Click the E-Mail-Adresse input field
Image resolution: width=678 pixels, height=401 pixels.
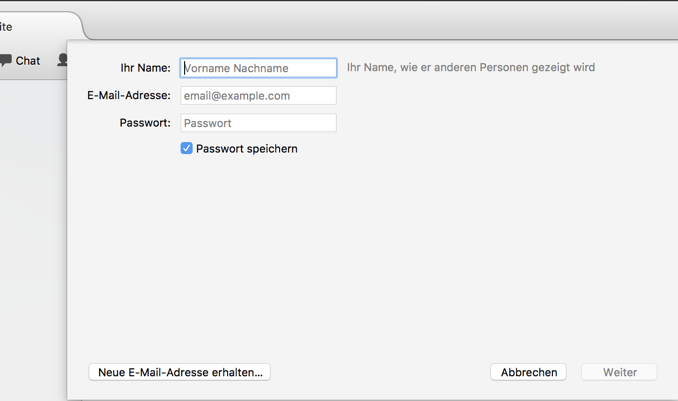(258, 96)
